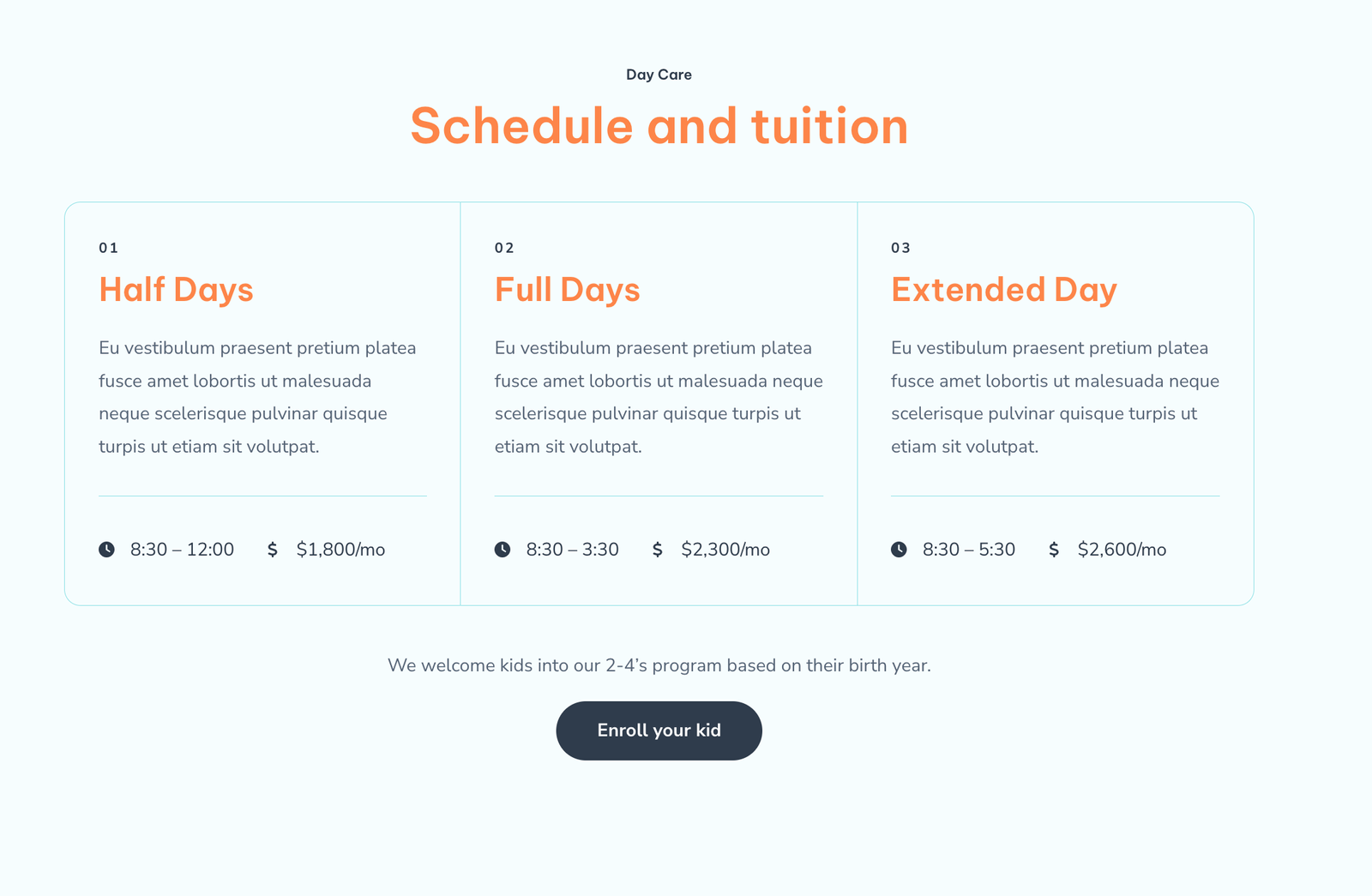Select the Extended Day heading
The width and height of the screenshot is (1372, 896).
[x=1003, y=290]
